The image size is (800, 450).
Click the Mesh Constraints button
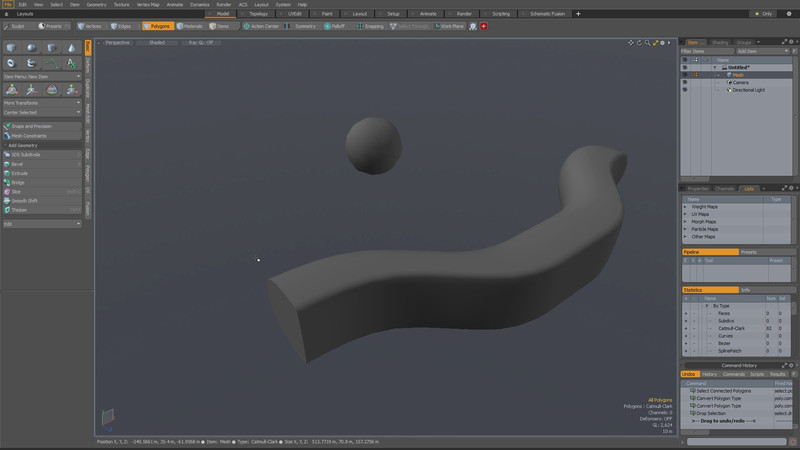[42, 136]
